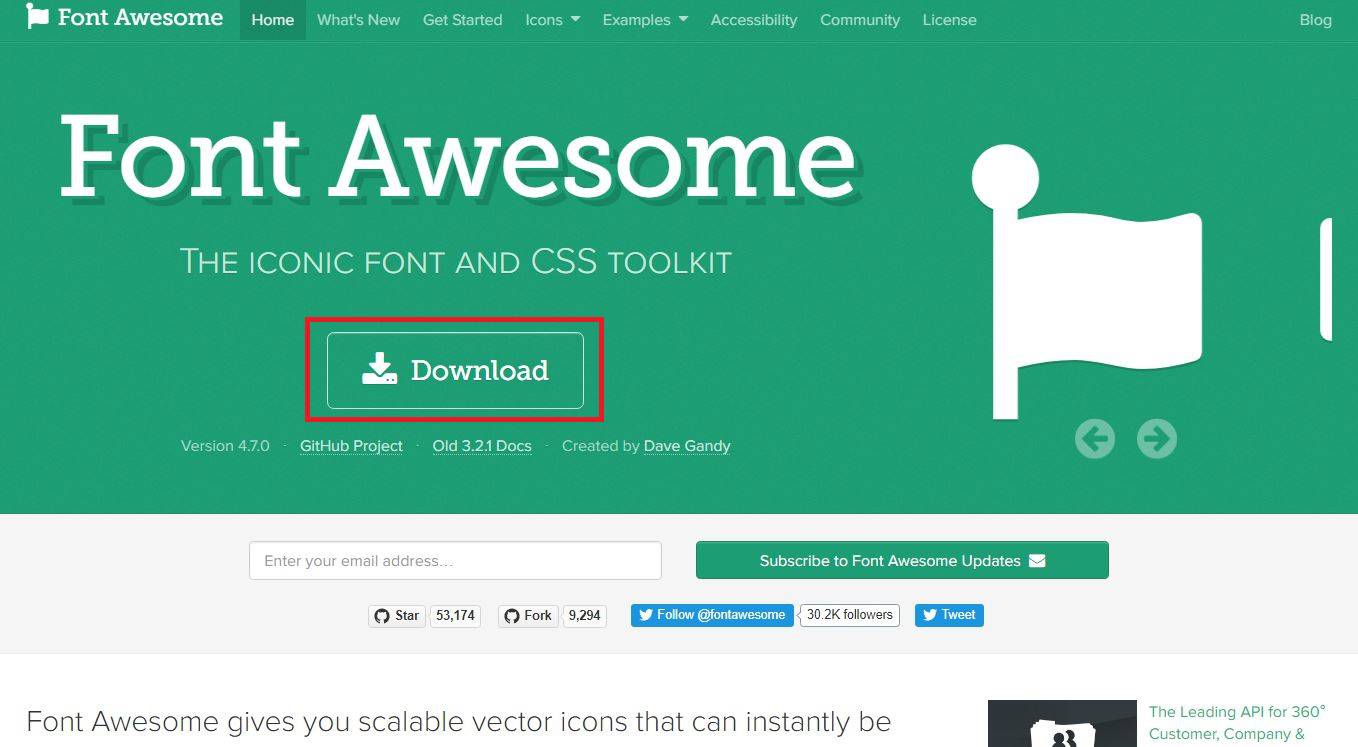Go to What's New page

(358, 20)
